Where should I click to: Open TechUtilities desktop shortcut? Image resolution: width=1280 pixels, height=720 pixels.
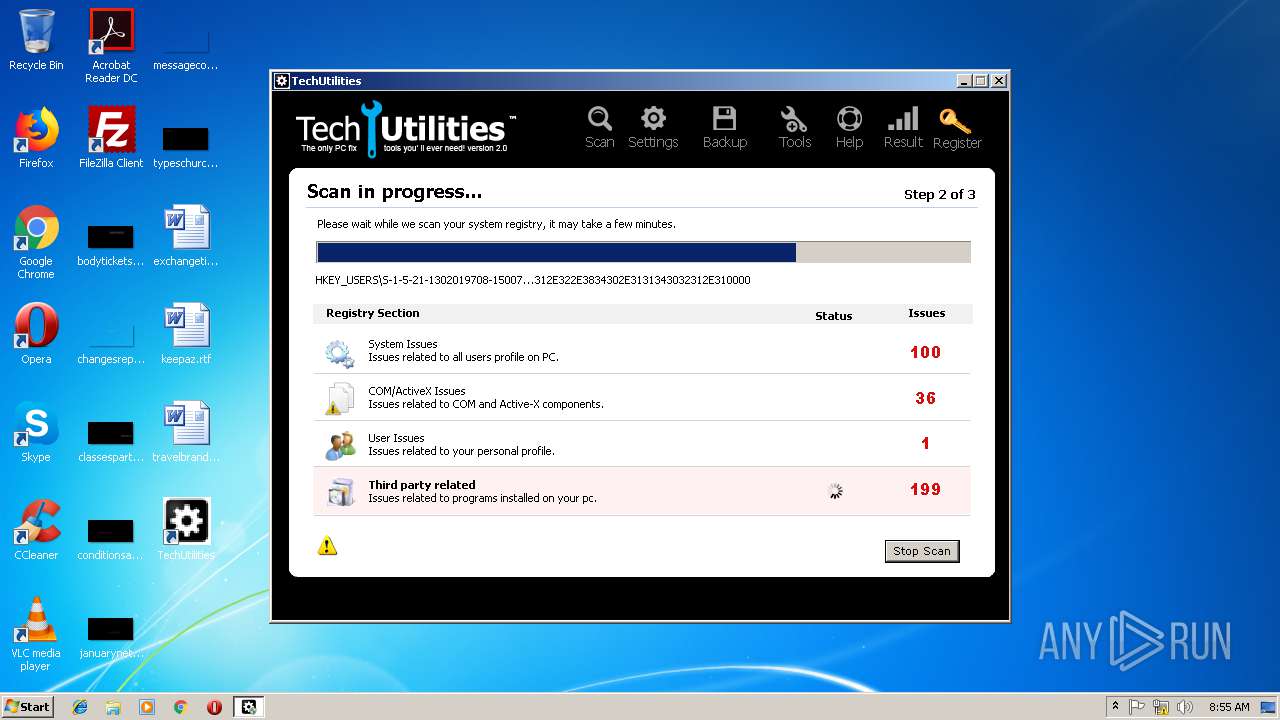click(x=186, y=530)
